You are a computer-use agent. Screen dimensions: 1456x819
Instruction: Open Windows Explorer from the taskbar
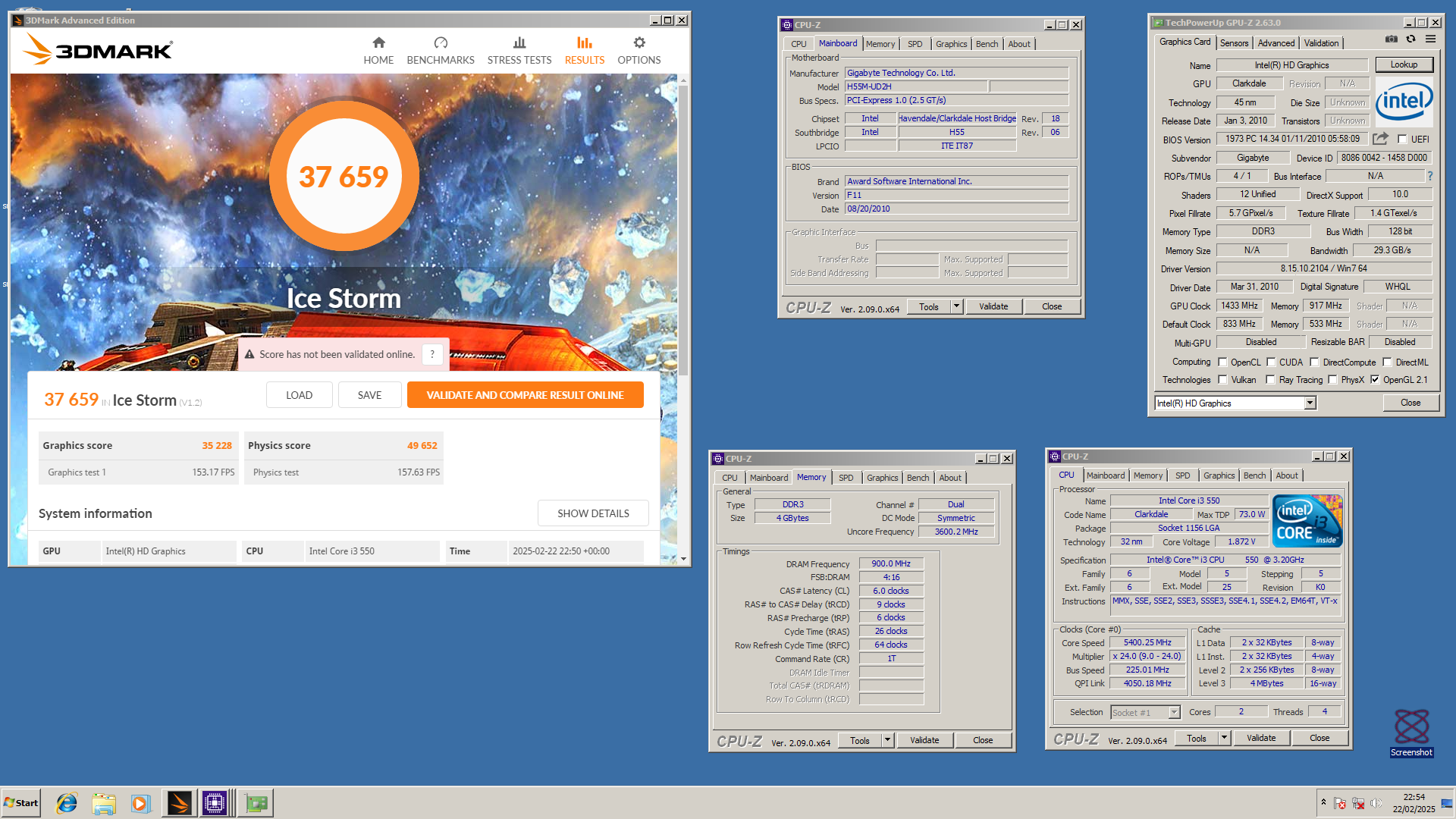(x=104, y=803)
